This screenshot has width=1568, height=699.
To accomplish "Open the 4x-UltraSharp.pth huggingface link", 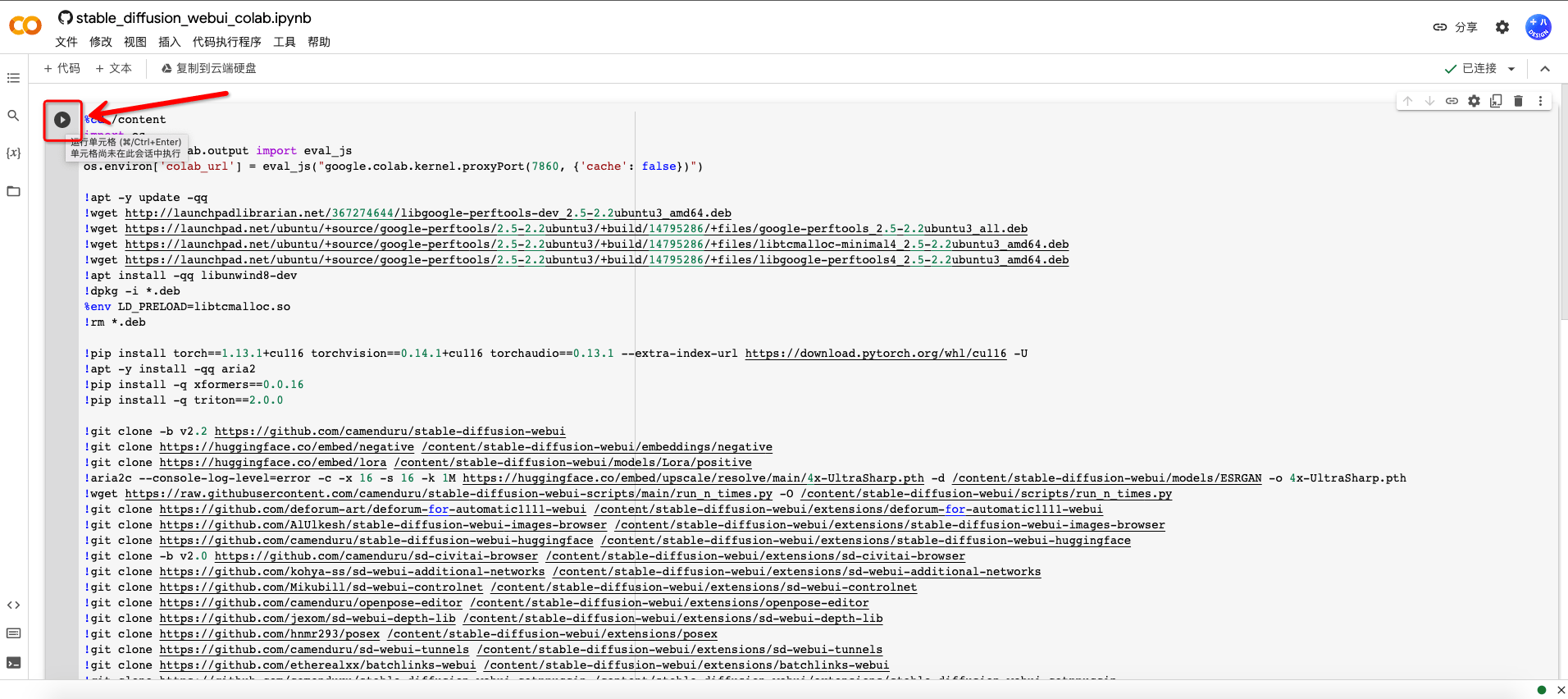I will click(x=693, y=478).
